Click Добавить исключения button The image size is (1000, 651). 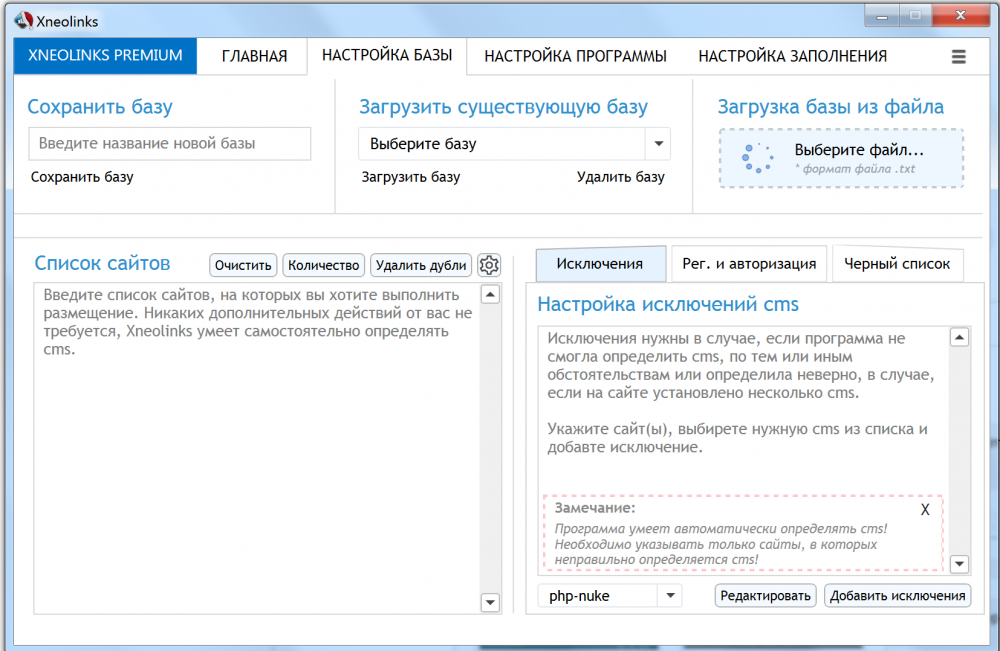point(897,596)
